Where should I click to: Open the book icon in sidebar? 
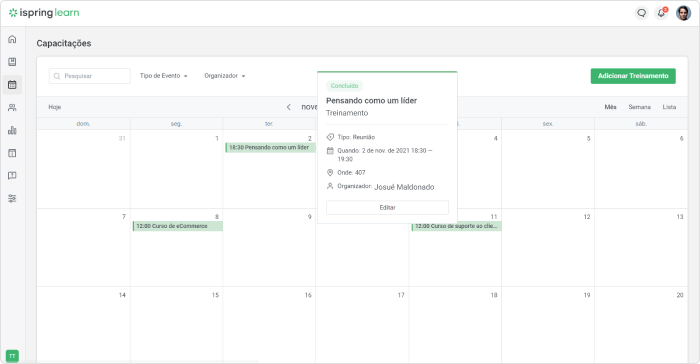12,176
